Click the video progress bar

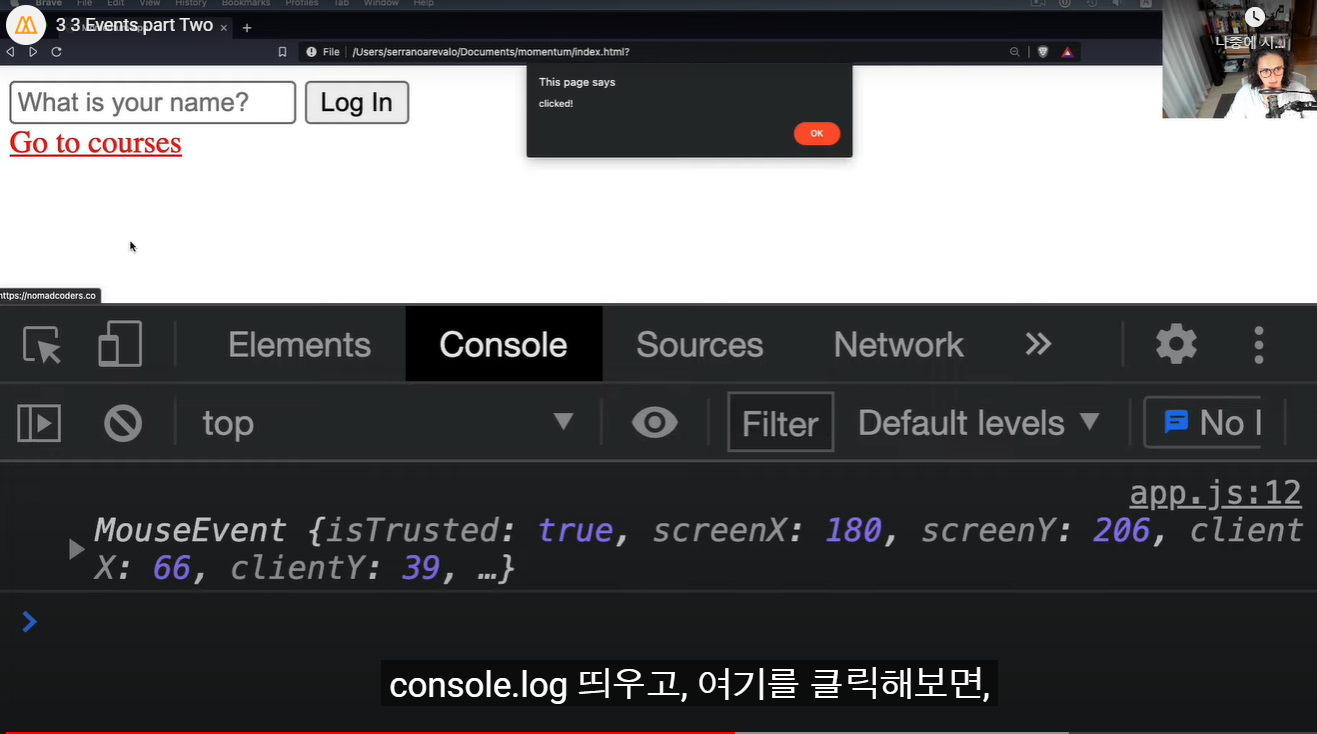[658, 731]
